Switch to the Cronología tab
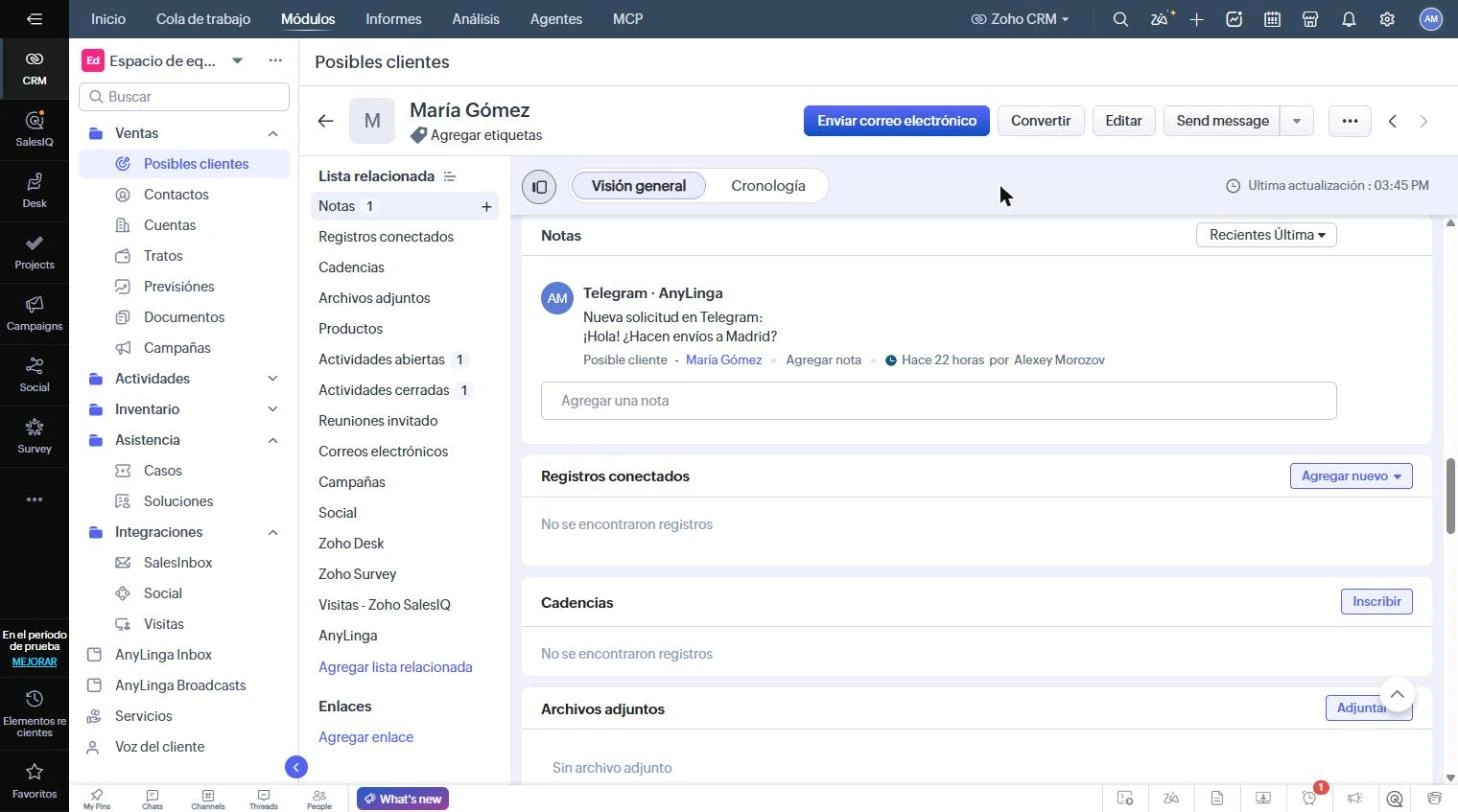 (x=768, y=186)
